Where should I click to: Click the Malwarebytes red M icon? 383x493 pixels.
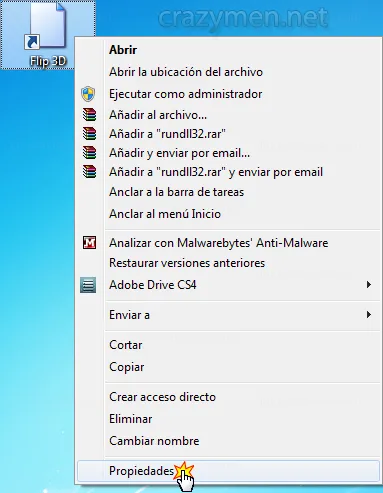tap(89, 243)
